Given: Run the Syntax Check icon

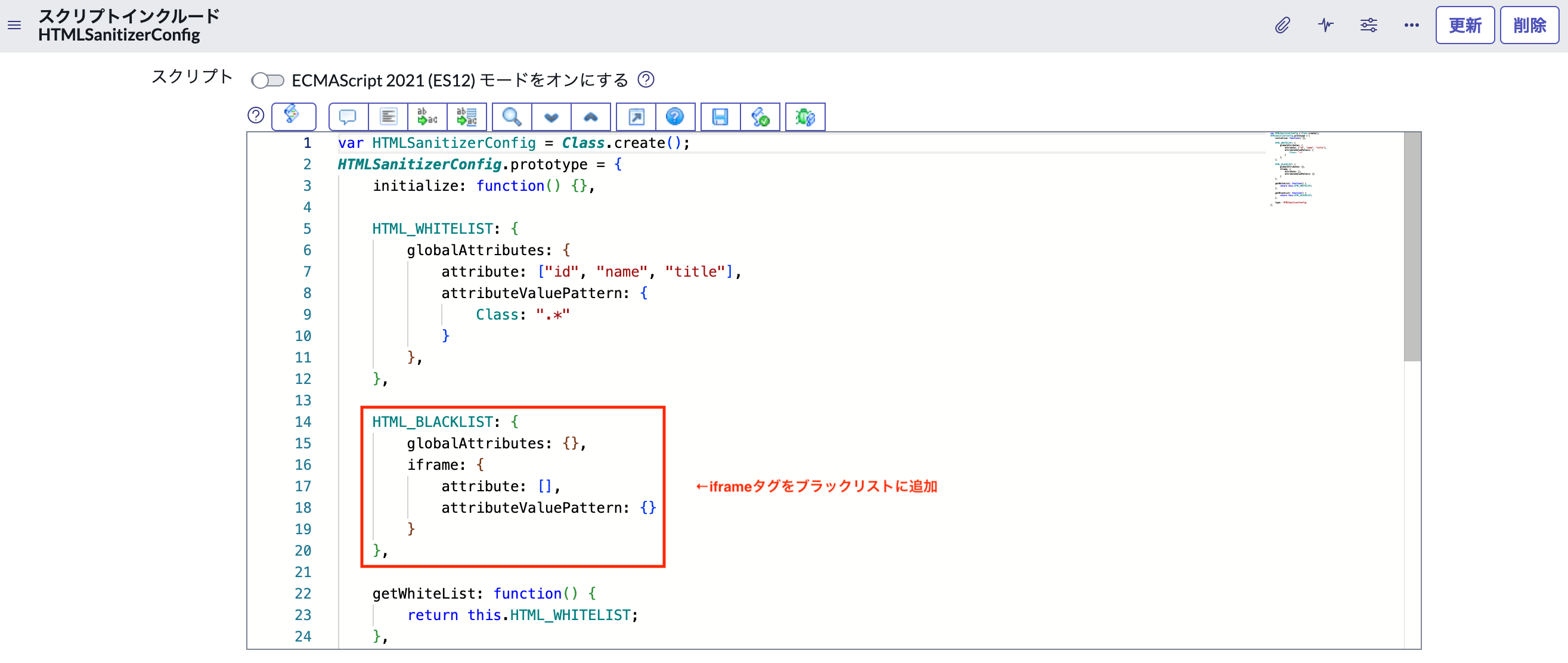Looking at the screenshot, I should (761, 116).
